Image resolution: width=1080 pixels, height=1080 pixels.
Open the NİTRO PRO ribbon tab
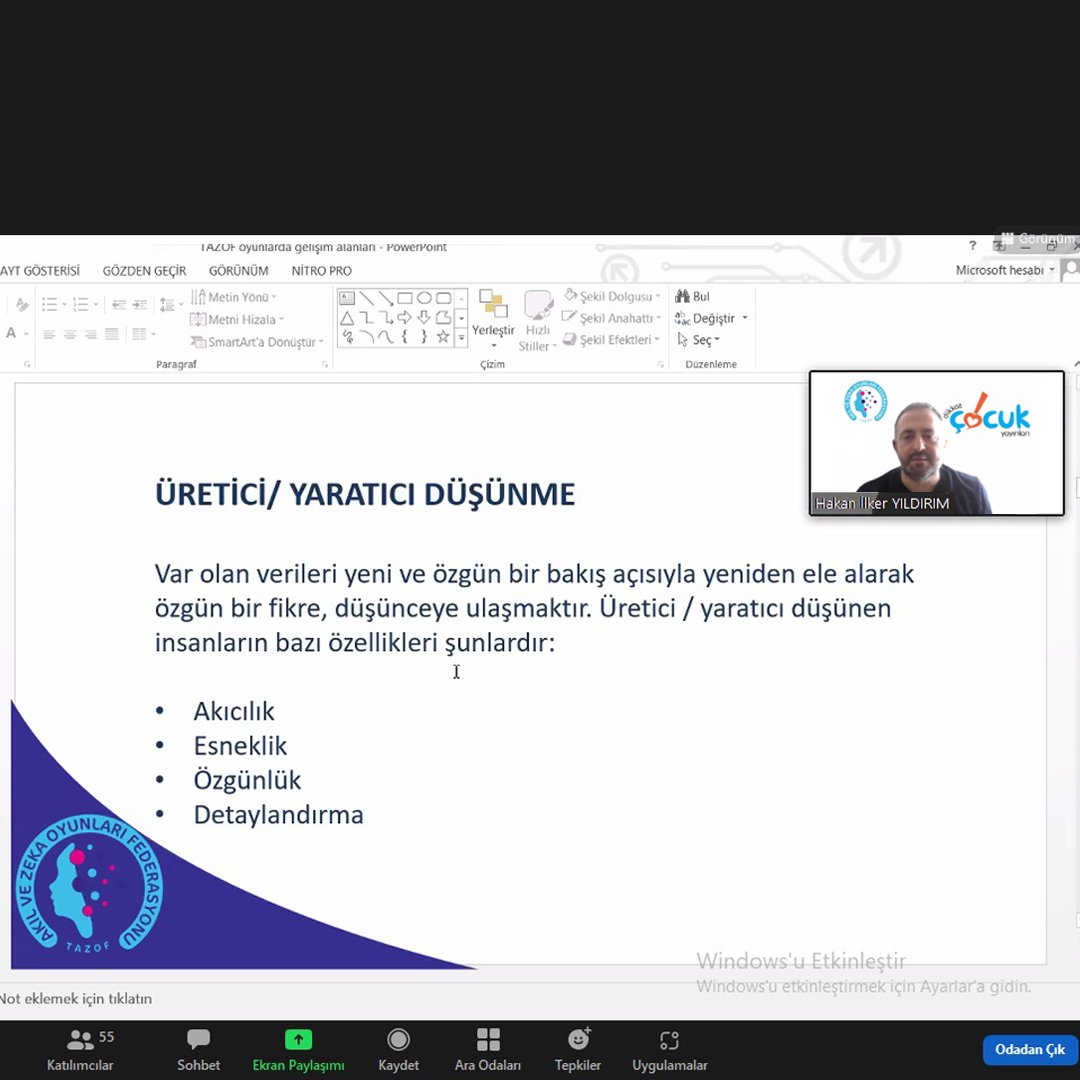click(322, 271)
